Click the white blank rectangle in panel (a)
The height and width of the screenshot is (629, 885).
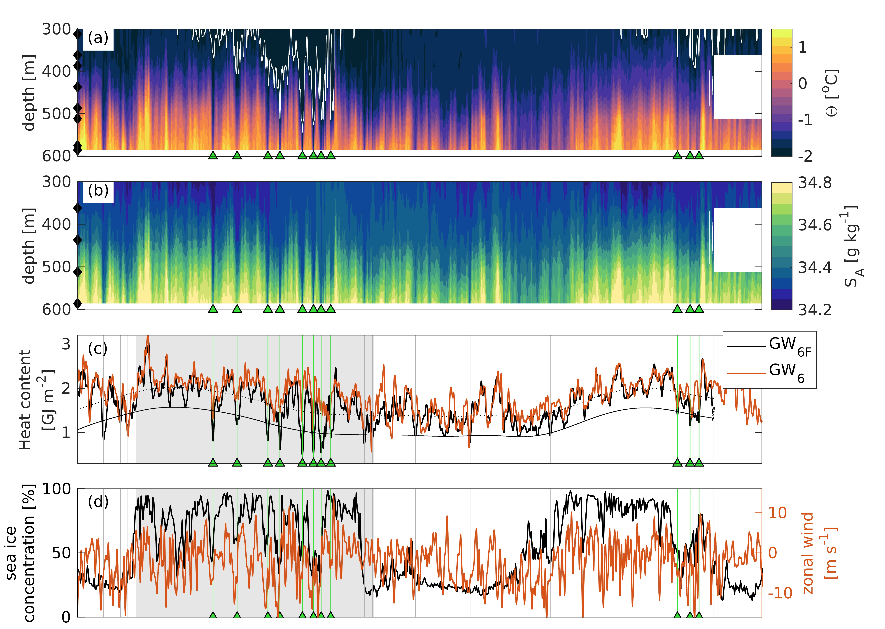(x=738, y=87)
